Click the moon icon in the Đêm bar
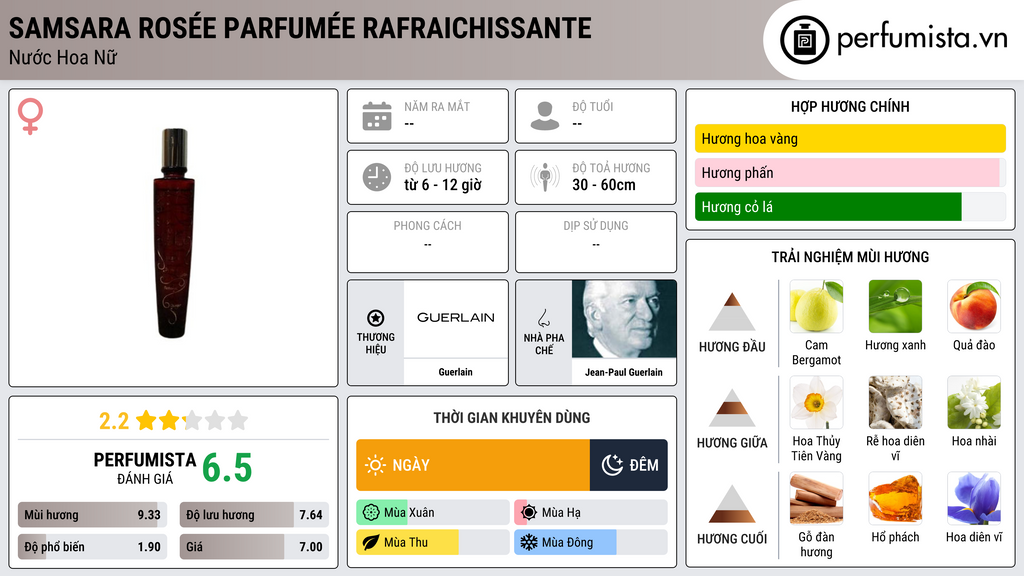This screenshot has width=1024, height=576. coord(612,465)
